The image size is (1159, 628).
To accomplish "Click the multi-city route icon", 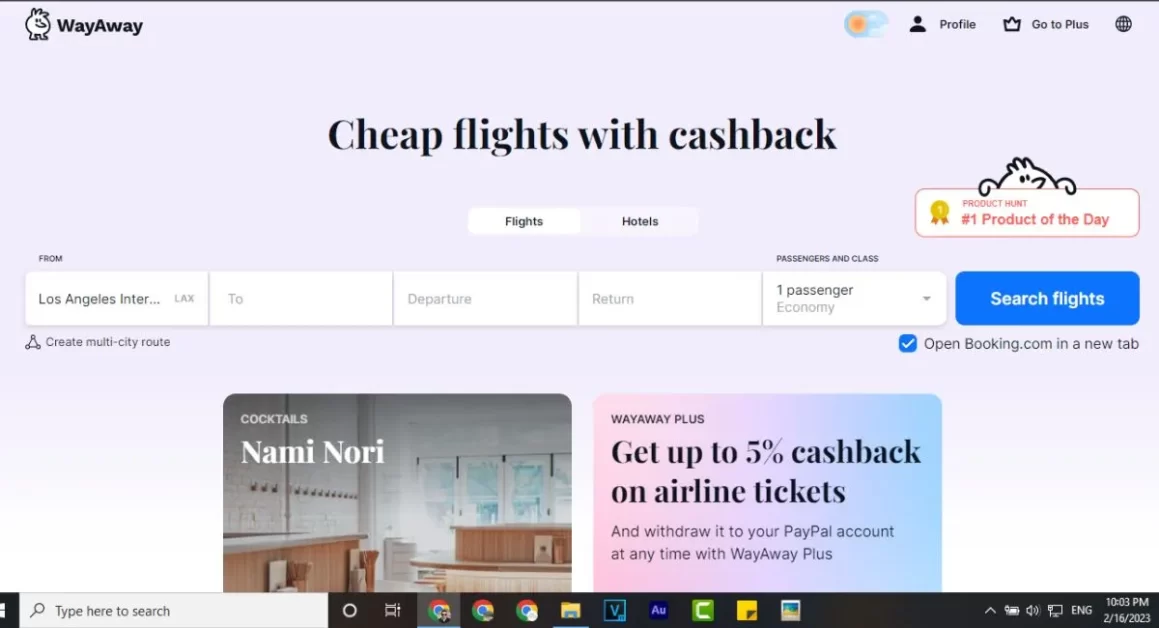I will (33, 341).
